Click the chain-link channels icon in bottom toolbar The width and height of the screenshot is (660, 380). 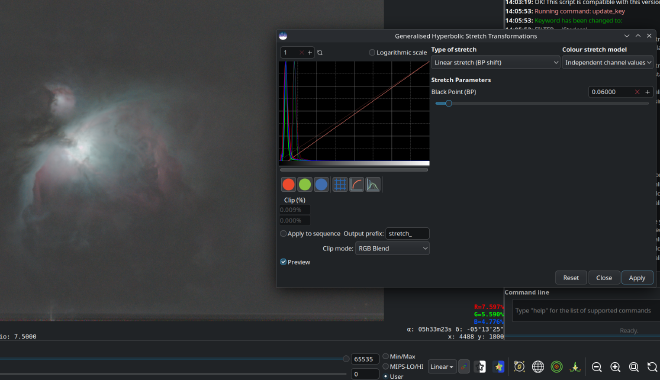(464, 367)
